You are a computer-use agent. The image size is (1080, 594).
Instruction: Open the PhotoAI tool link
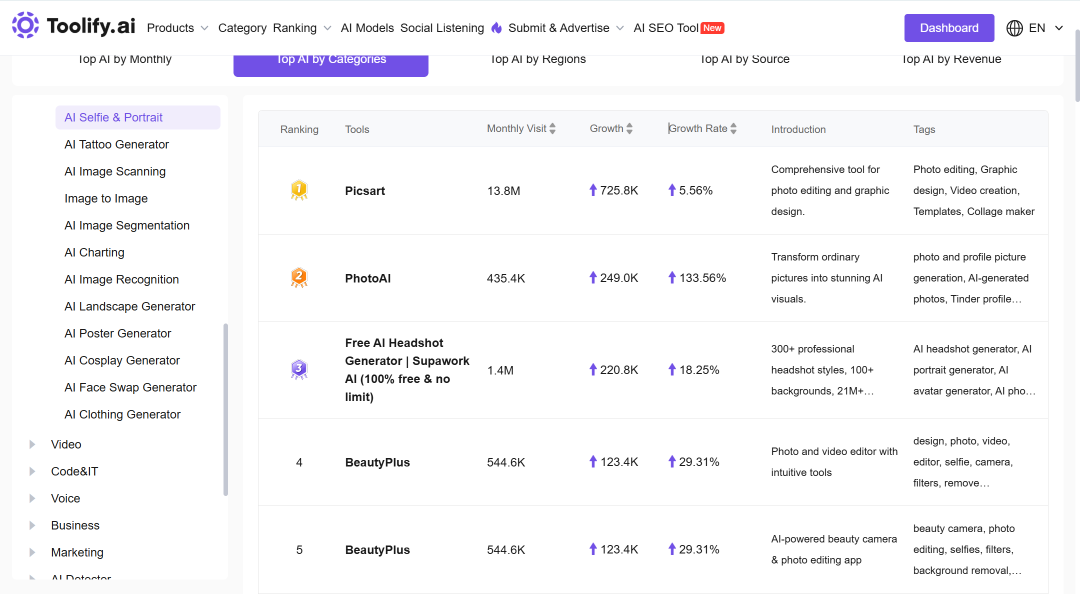pos(368,278)
